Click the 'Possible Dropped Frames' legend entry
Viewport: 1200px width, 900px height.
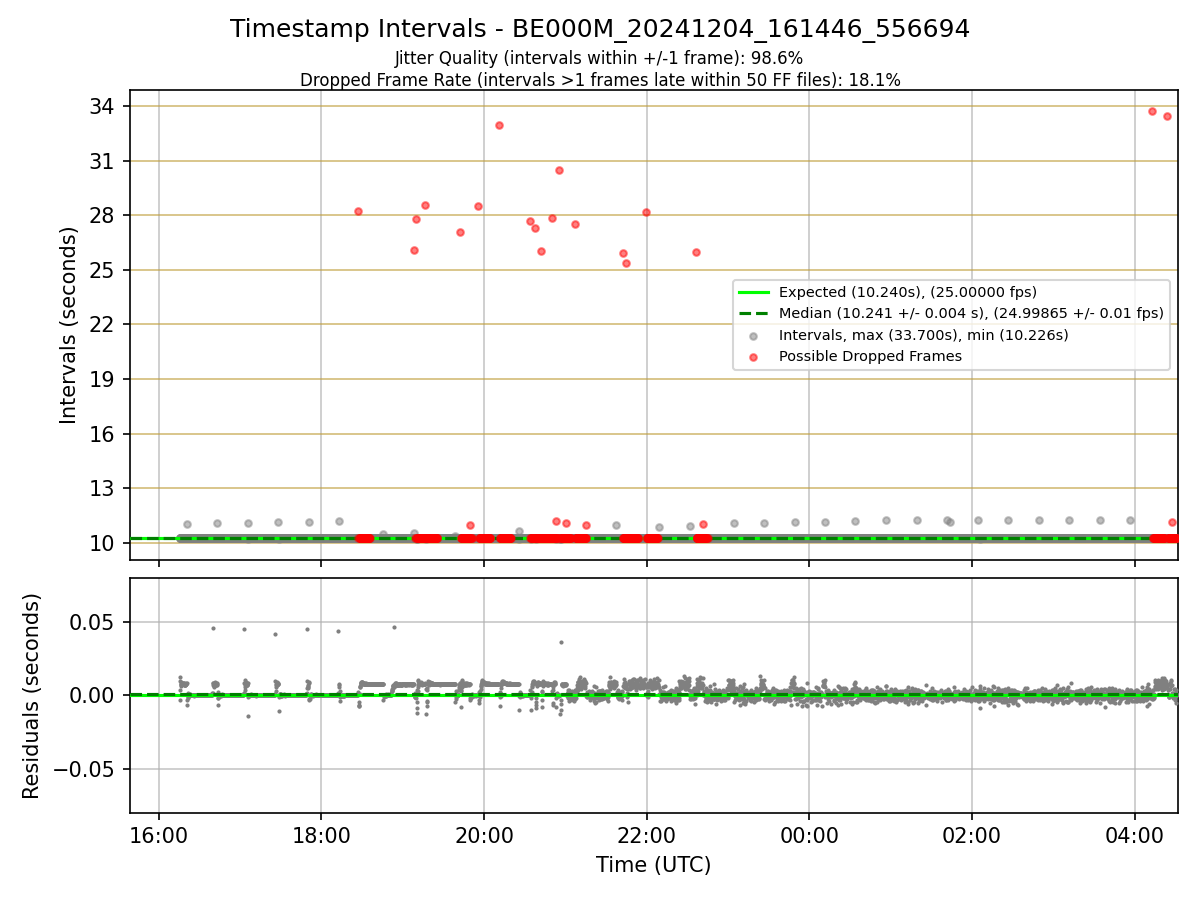pos(870,356)
